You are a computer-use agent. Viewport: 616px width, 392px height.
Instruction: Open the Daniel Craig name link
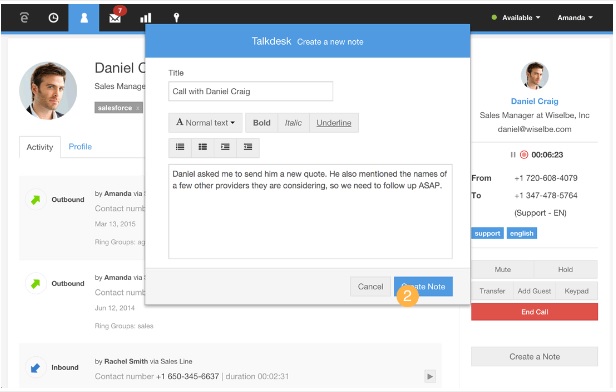pyautogui.click(x=534, y=101)
